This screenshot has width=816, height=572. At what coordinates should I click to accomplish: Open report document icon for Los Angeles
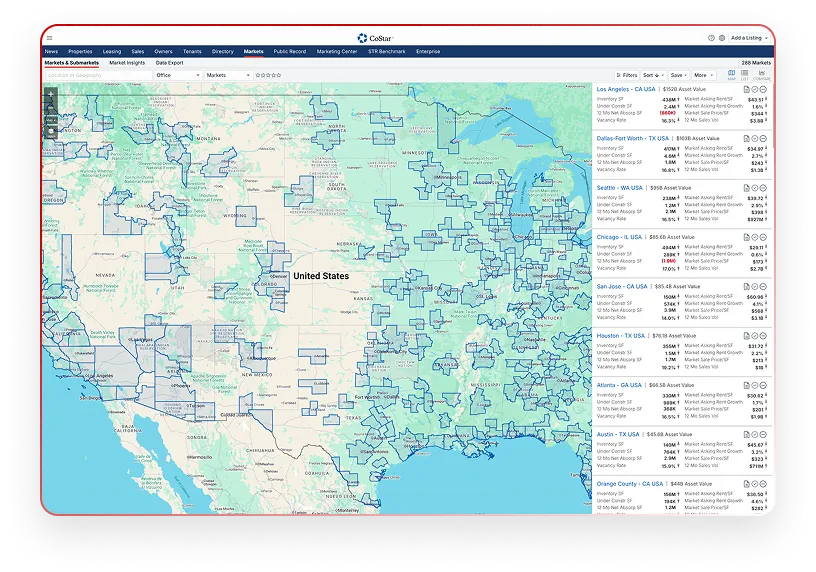pyautogui.click(x=746, y=90)
